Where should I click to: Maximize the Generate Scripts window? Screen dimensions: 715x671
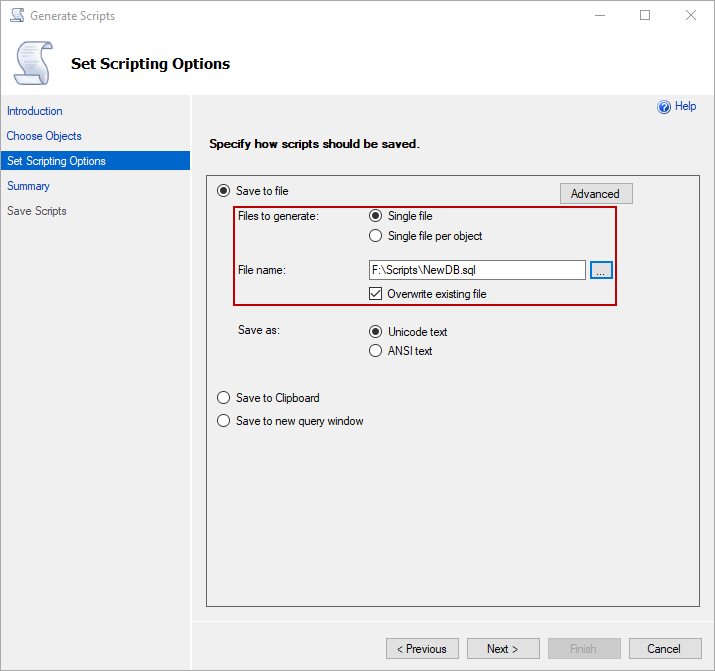pyautogui.click(x=644, y=15)
